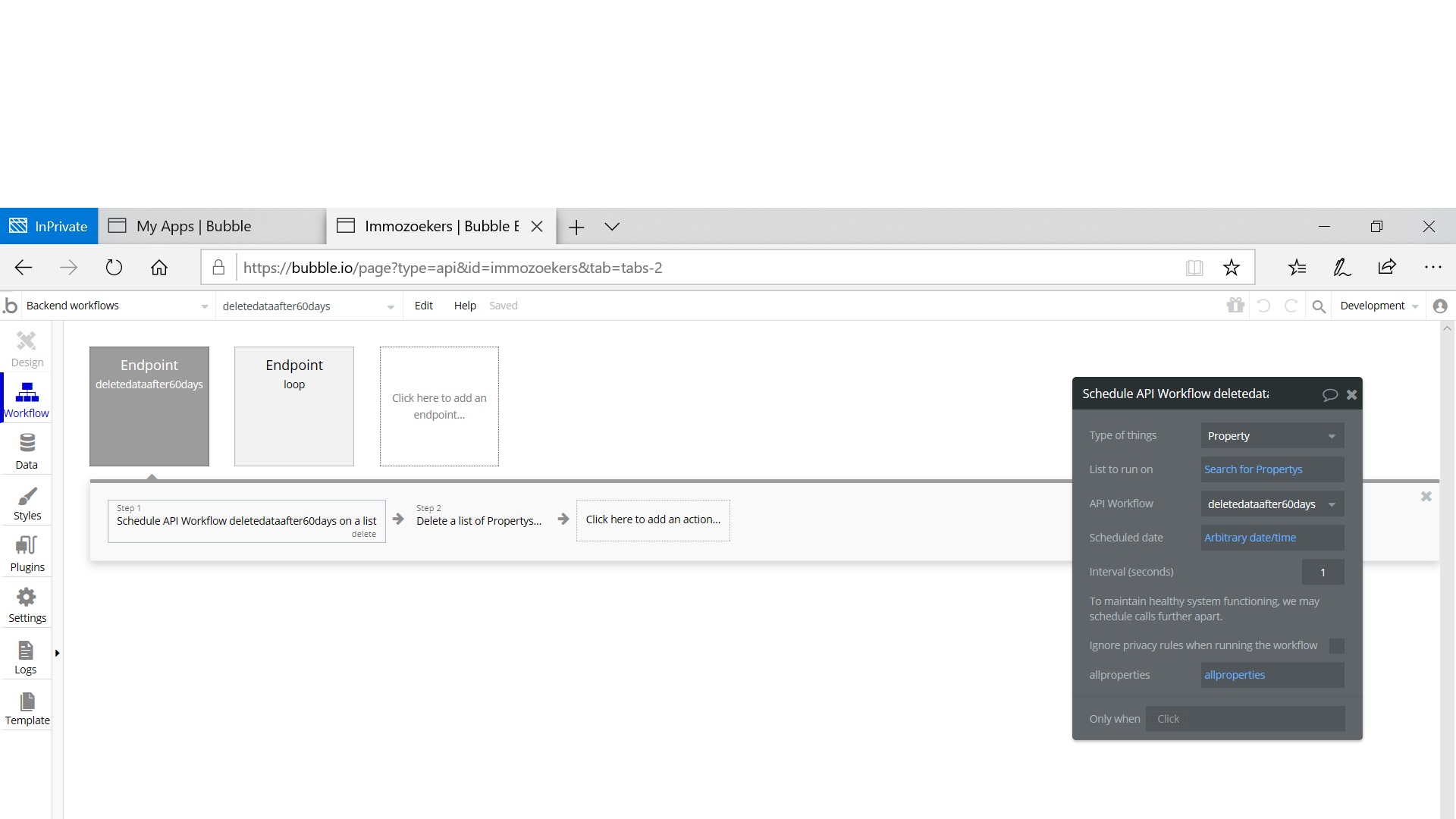The width and height of the screenshot is (1456, 819).
Task: Close the workflow actions strip
Action: [x=1426, y=496]
